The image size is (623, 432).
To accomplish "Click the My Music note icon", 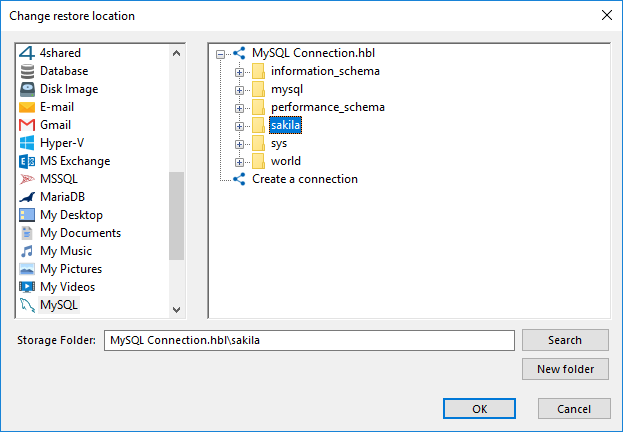I will tap(27, 251).
